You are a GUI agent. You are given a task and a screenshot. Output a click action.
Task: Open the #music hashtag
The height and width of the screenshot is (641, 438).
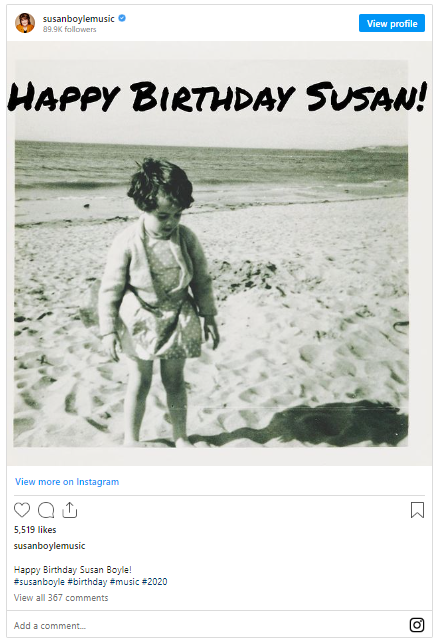[x=124, y=582]
